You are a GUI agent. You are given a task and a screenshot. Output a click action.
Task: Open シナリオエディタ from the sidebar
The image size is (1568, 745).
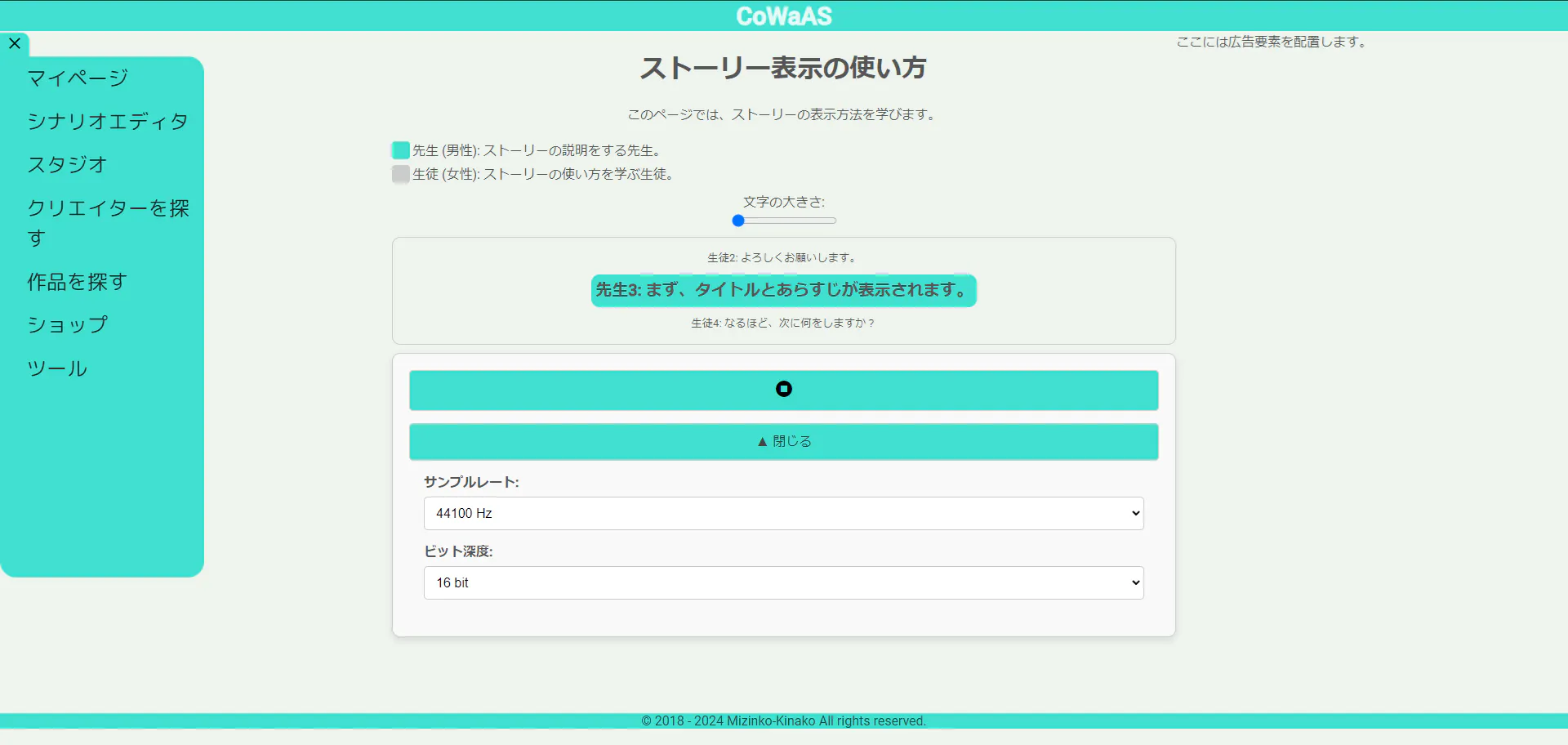point(108,122)
